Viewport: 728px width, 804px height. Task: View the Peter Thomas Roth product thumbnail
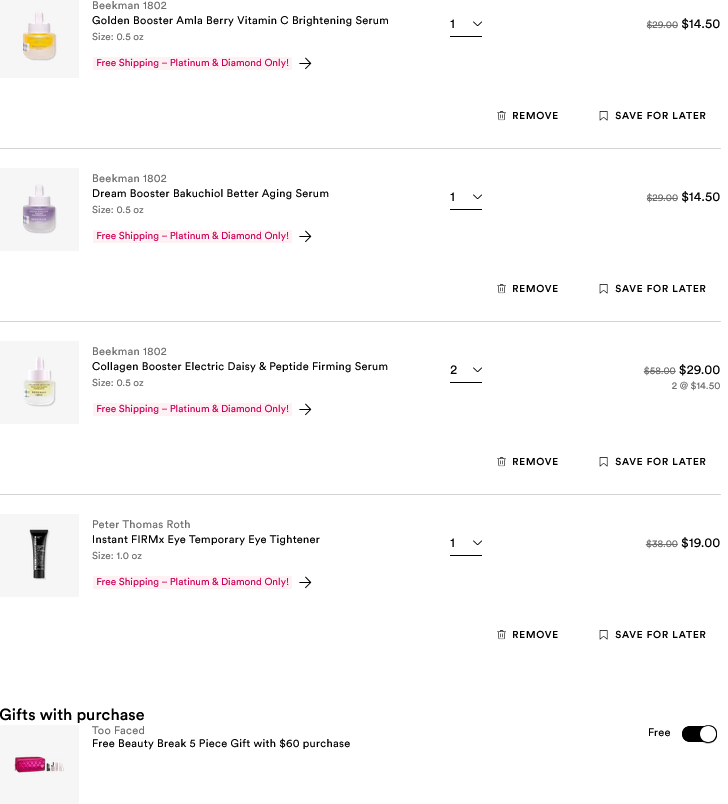pyautogui.click(x=39, y=555)
